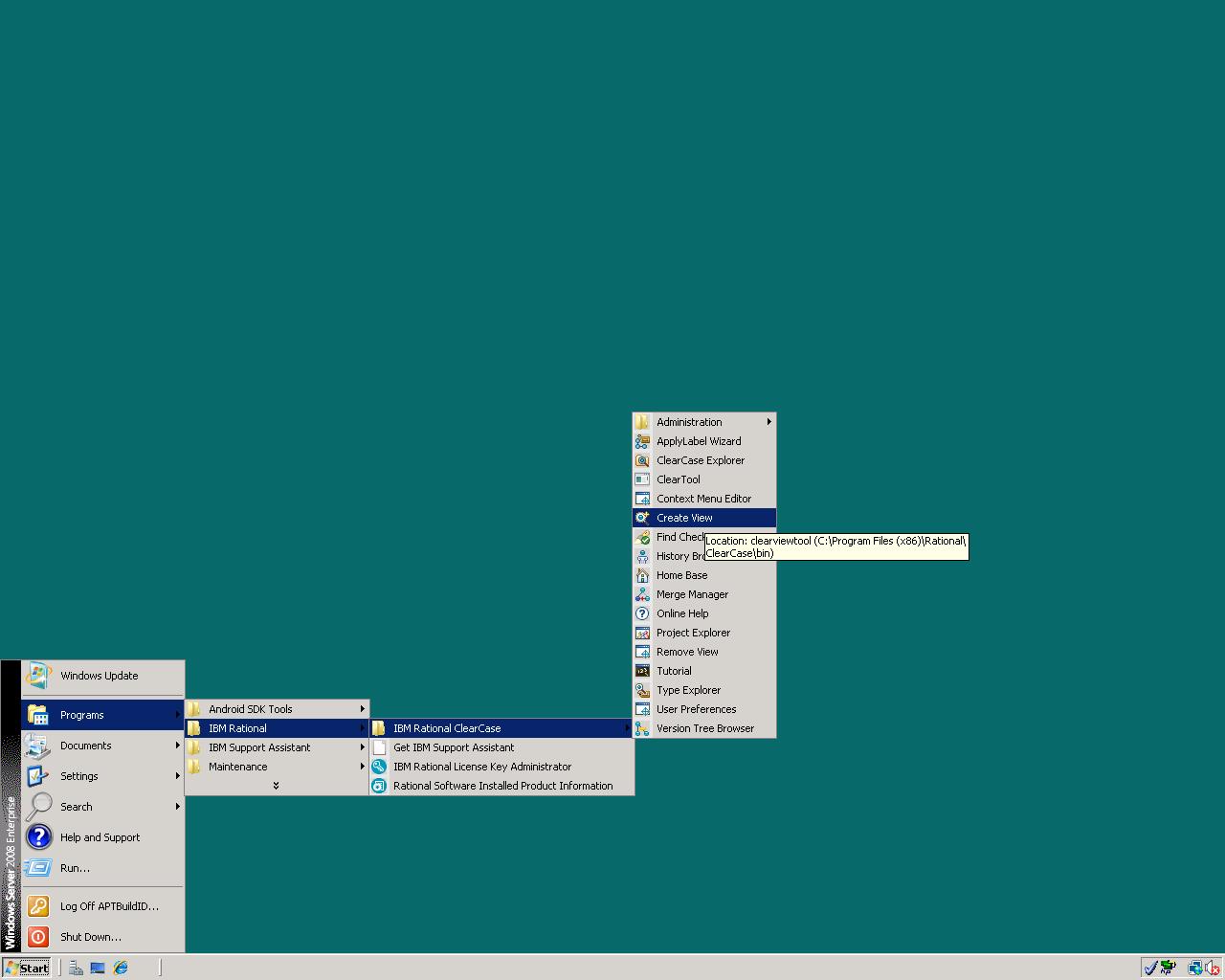Launch ClearTool from its console icon
Screen dimensions: 1225x980
click(x=642, y=479)
